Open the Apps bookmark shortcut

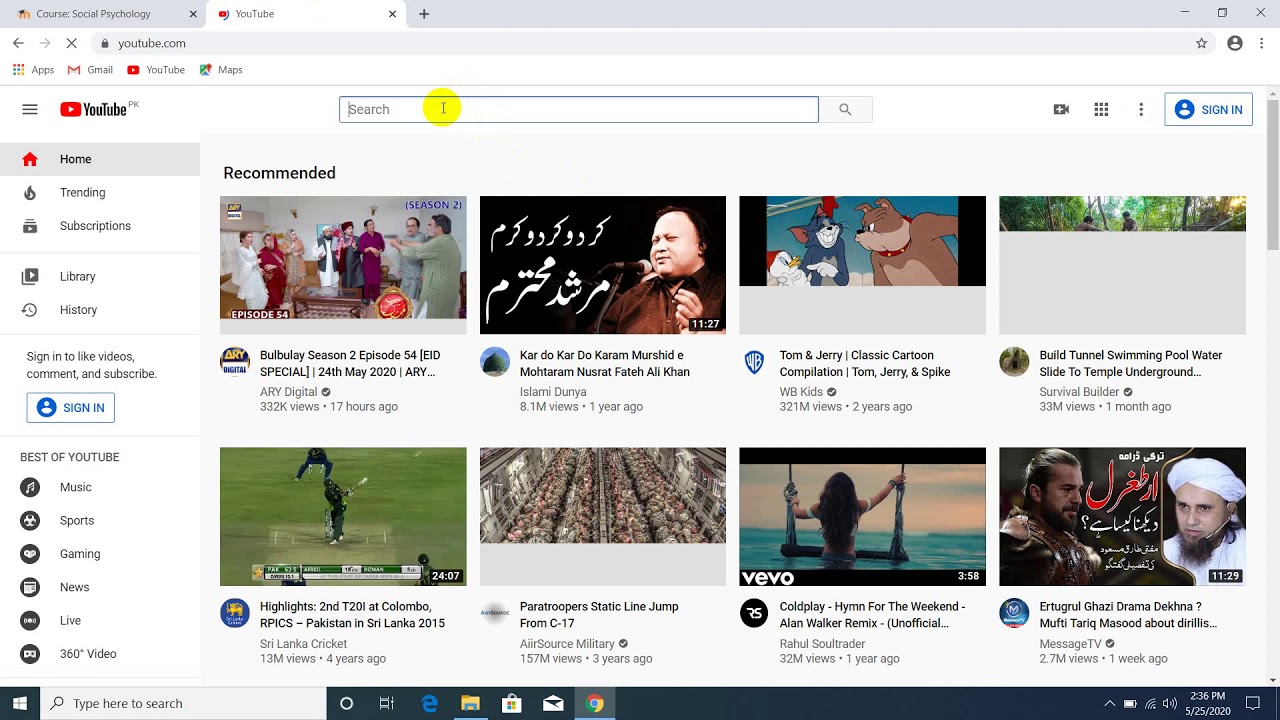pos(33,70)
